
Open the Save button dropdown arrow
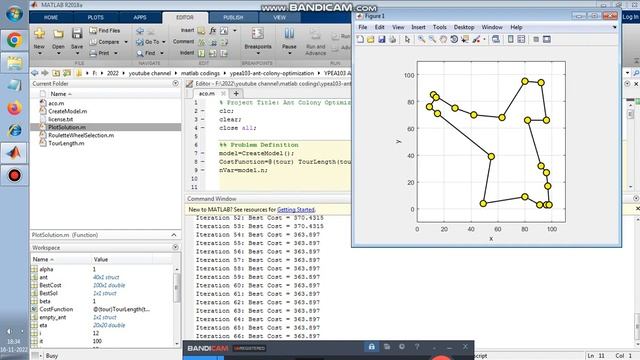[x=77, y=53]
